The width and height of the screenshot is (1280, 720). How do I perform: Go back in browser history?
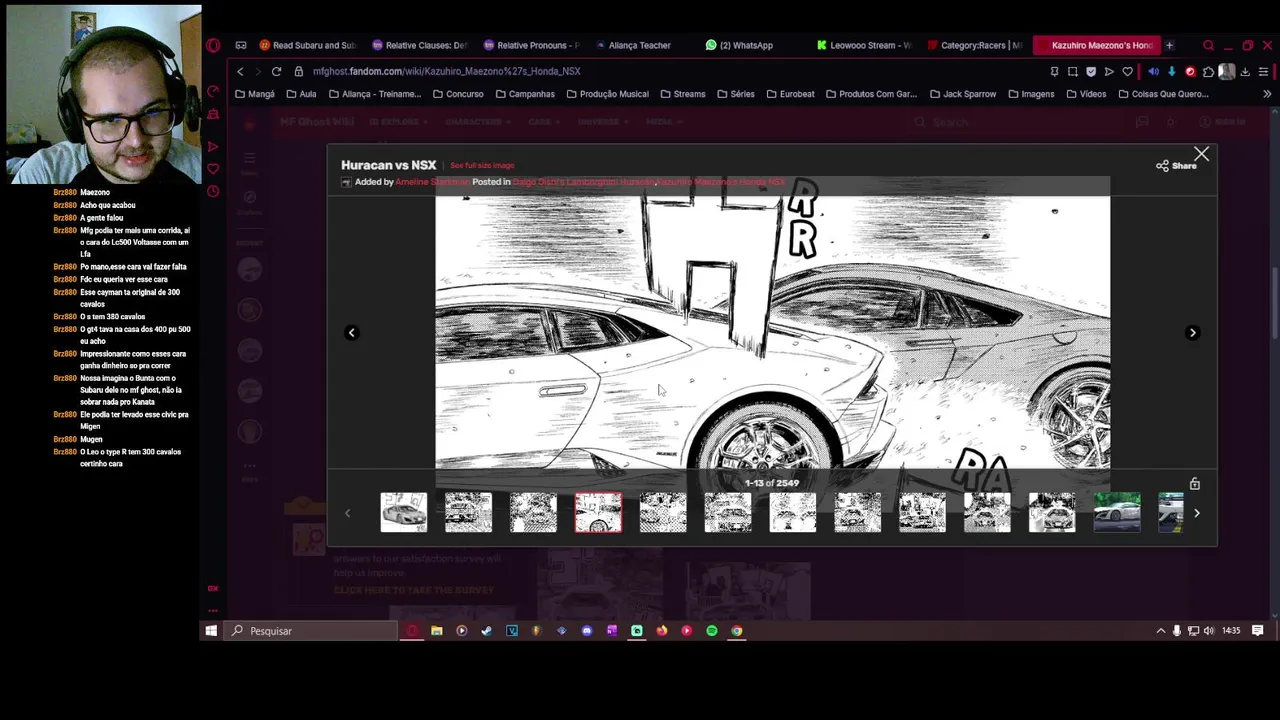240,72
